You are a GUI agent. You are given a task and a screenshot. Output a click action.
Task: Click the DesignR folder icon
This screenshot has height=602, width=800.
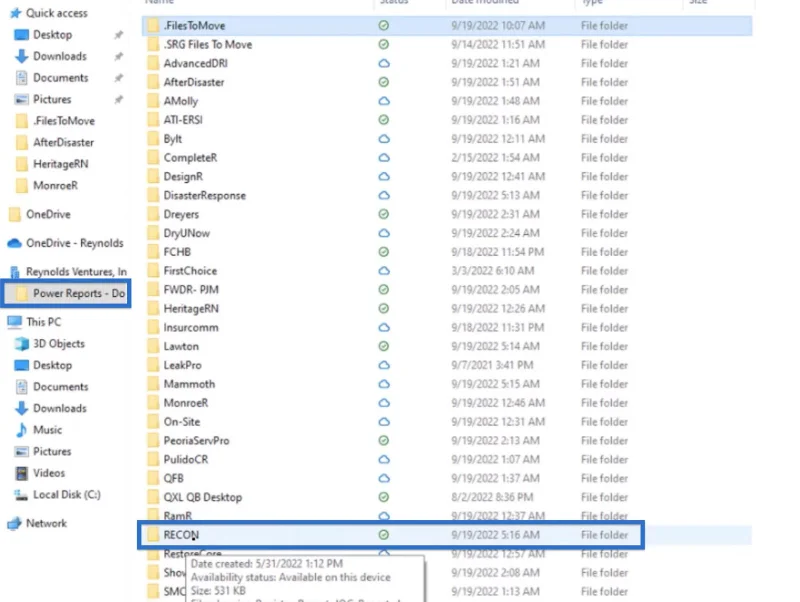(x=153, y=177)
